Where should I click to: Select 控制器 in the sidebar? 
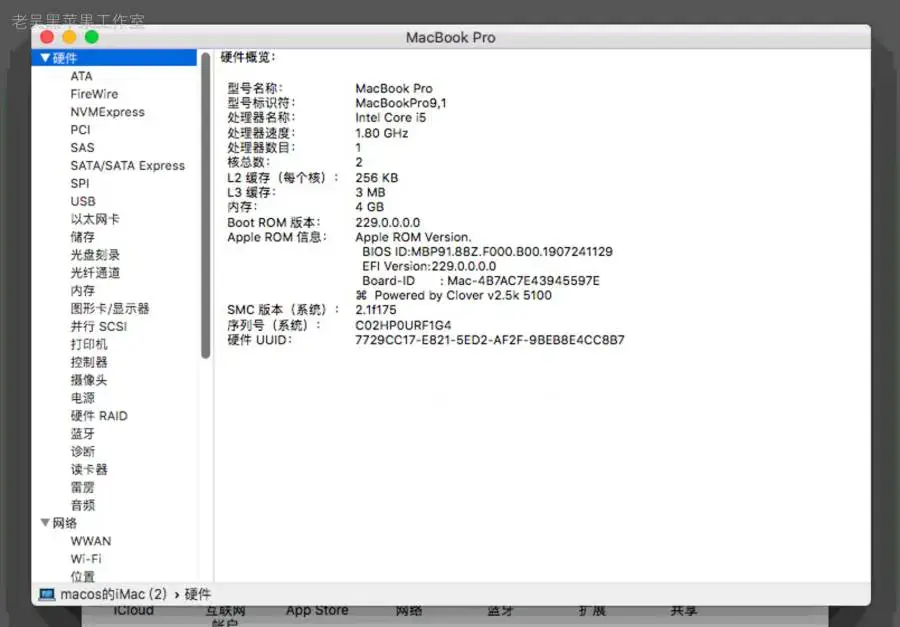point(89,362)
